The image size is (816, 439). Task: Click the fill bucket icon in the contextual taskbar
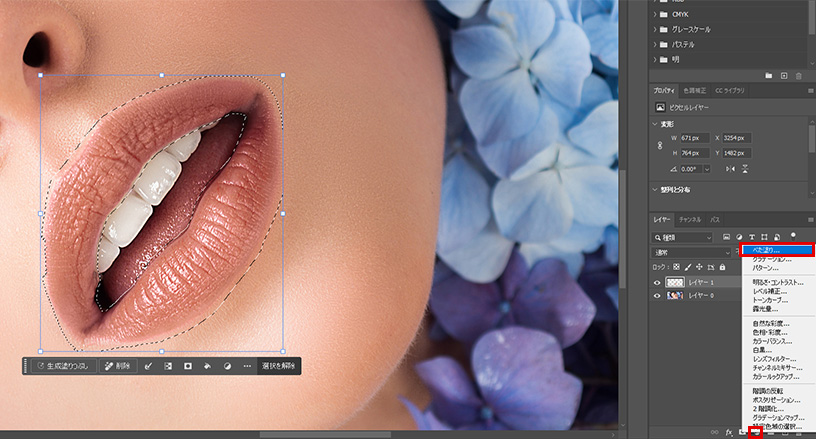[x=207, y=367]
